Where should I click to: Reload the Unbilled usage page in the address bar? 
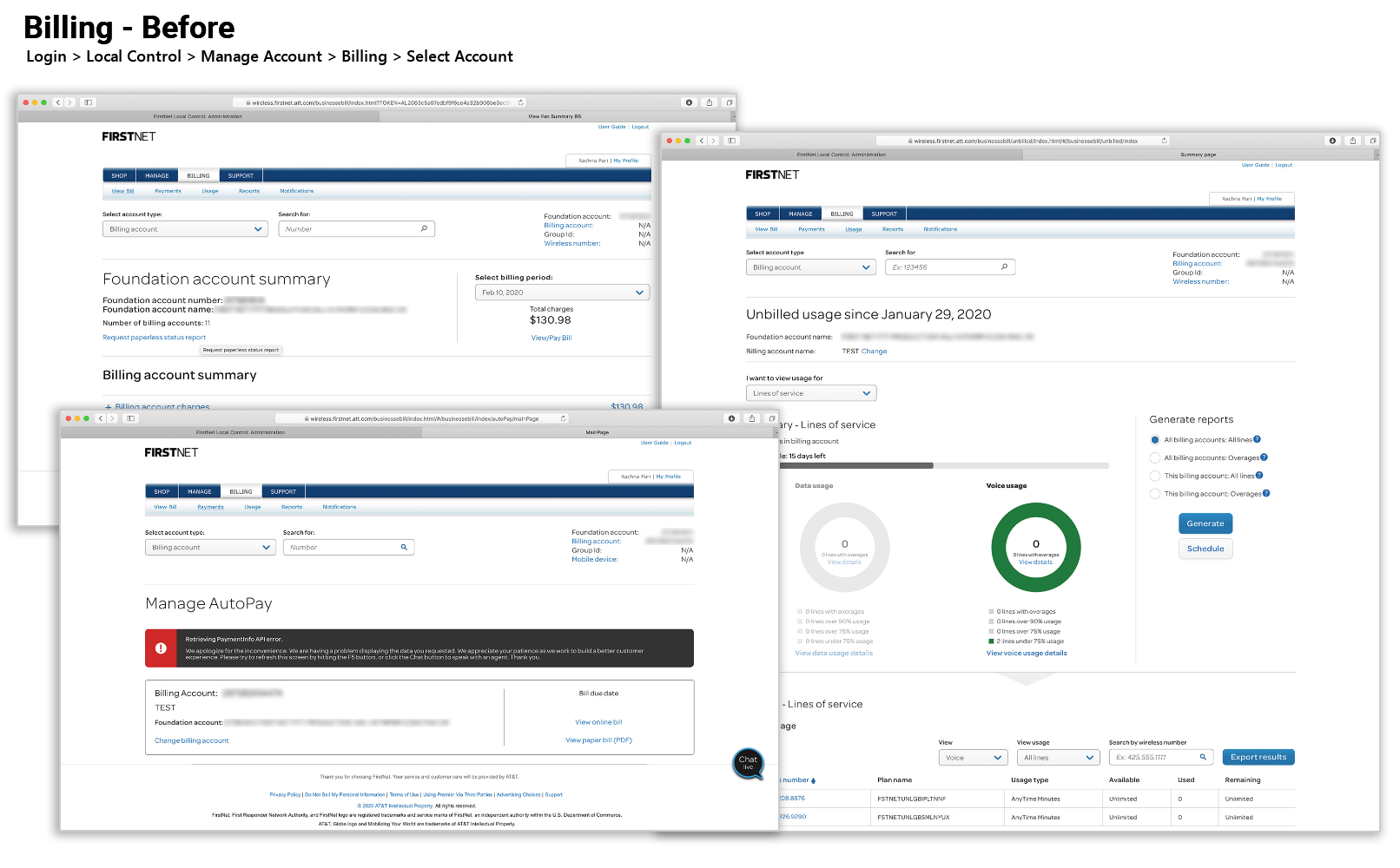(1164, 141)
